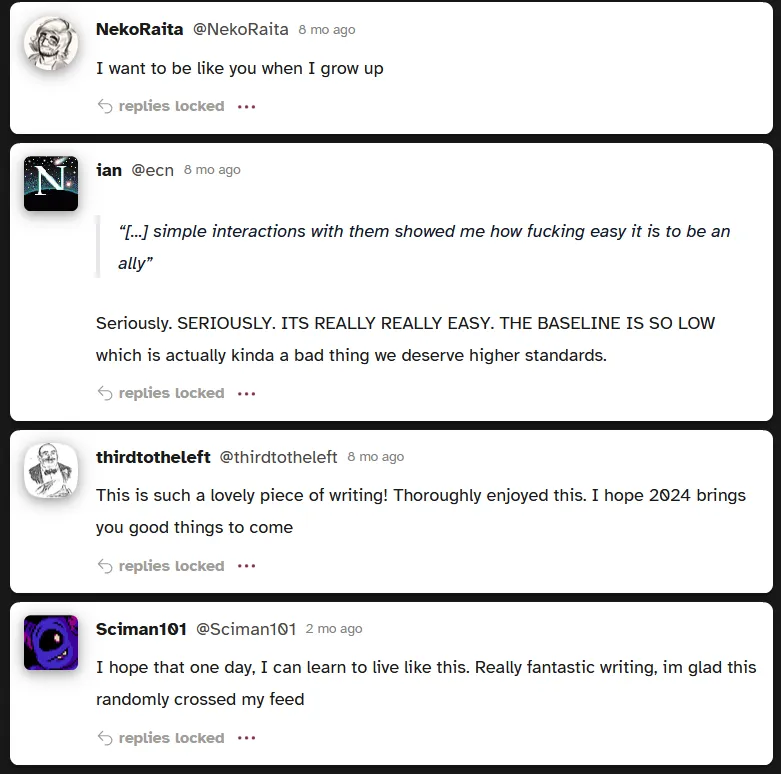Click reply arrow icon on thirdtotheleft's comment
781x774 pixels.
tap(105, 566)
